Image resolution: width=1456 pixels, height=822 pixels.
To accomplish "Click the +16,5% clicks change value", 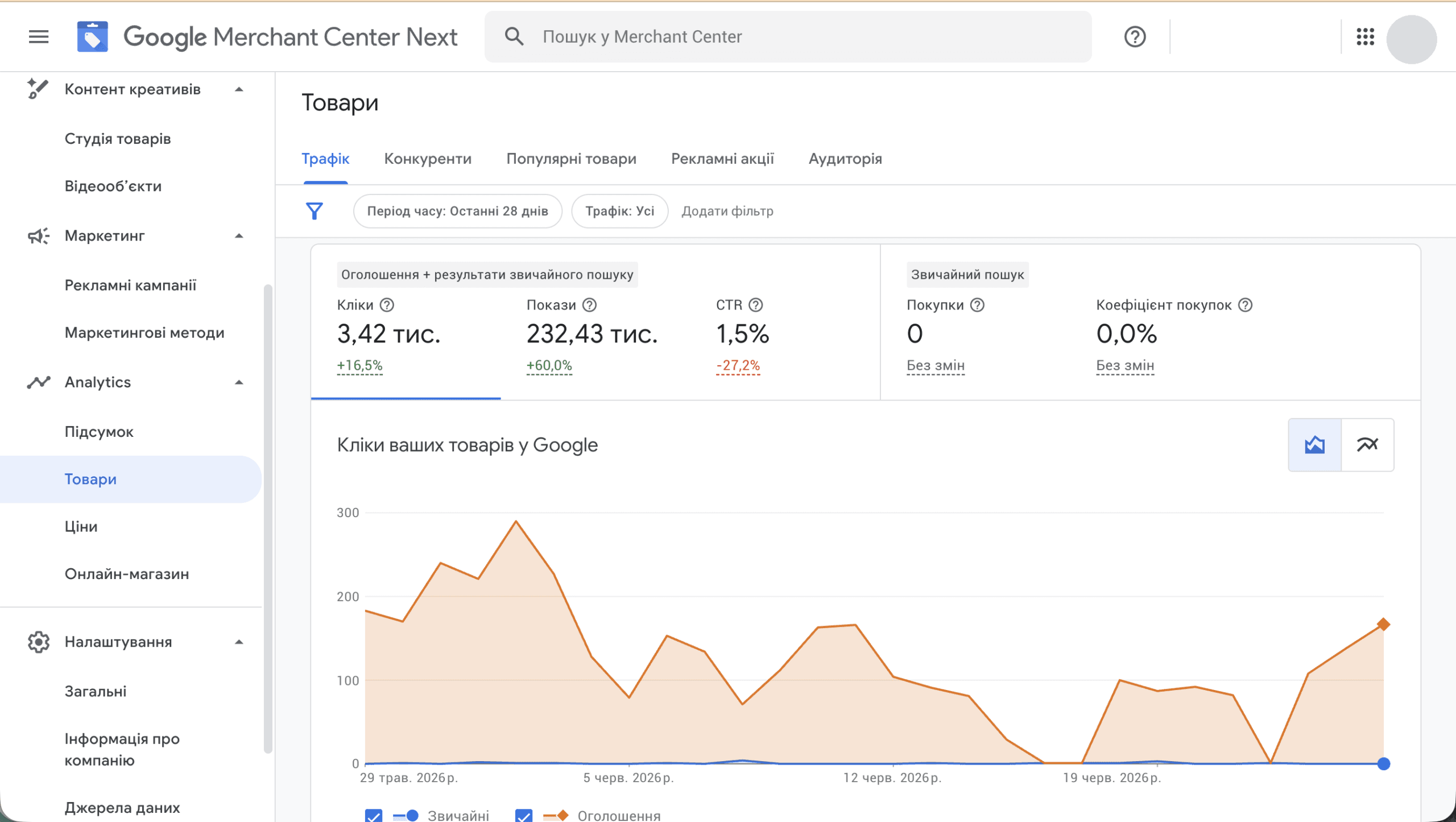I will pyautogui.click(x=359, y=365).
